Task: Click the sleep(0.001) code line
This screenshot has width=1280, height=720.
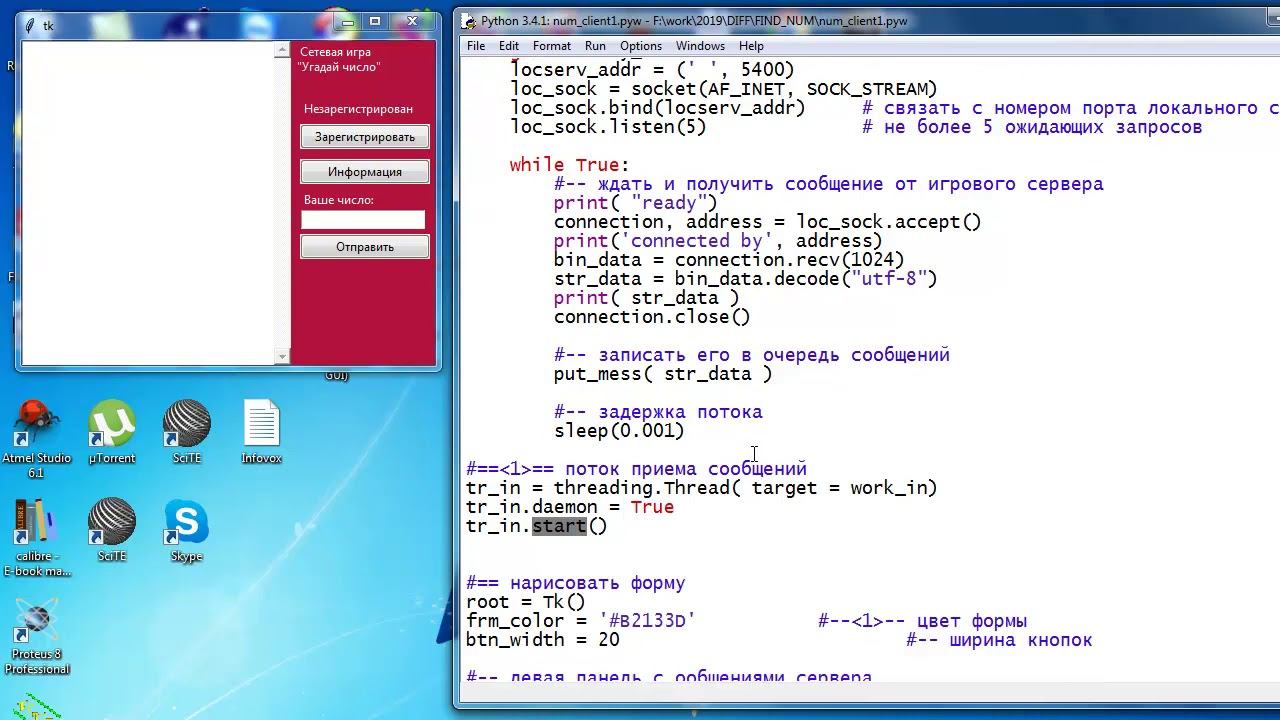Action: [x=619, y=431]
